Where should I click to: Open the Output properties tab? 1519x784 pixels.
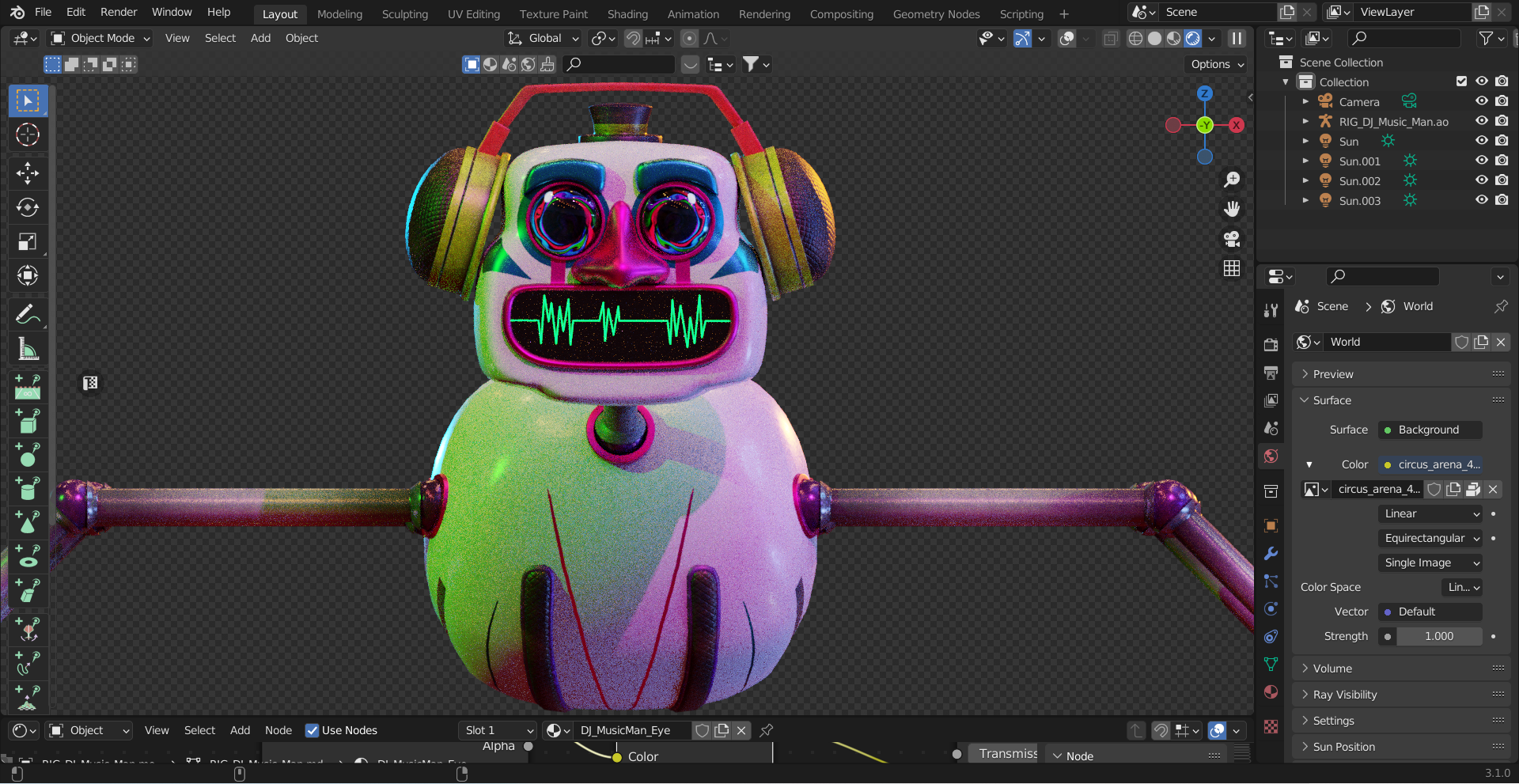tap(1271, 373)
